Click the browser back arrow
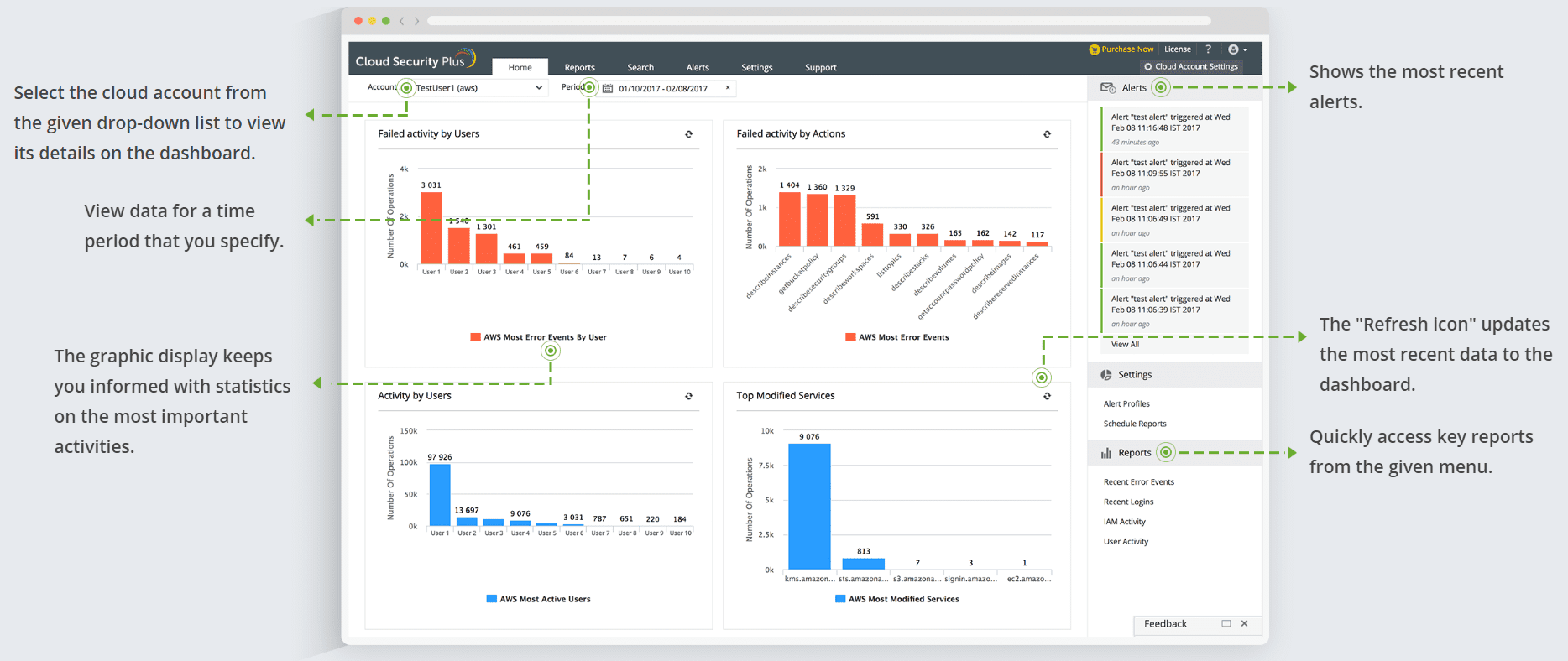The image size is (1568, 661). click(x=402, y=21)
